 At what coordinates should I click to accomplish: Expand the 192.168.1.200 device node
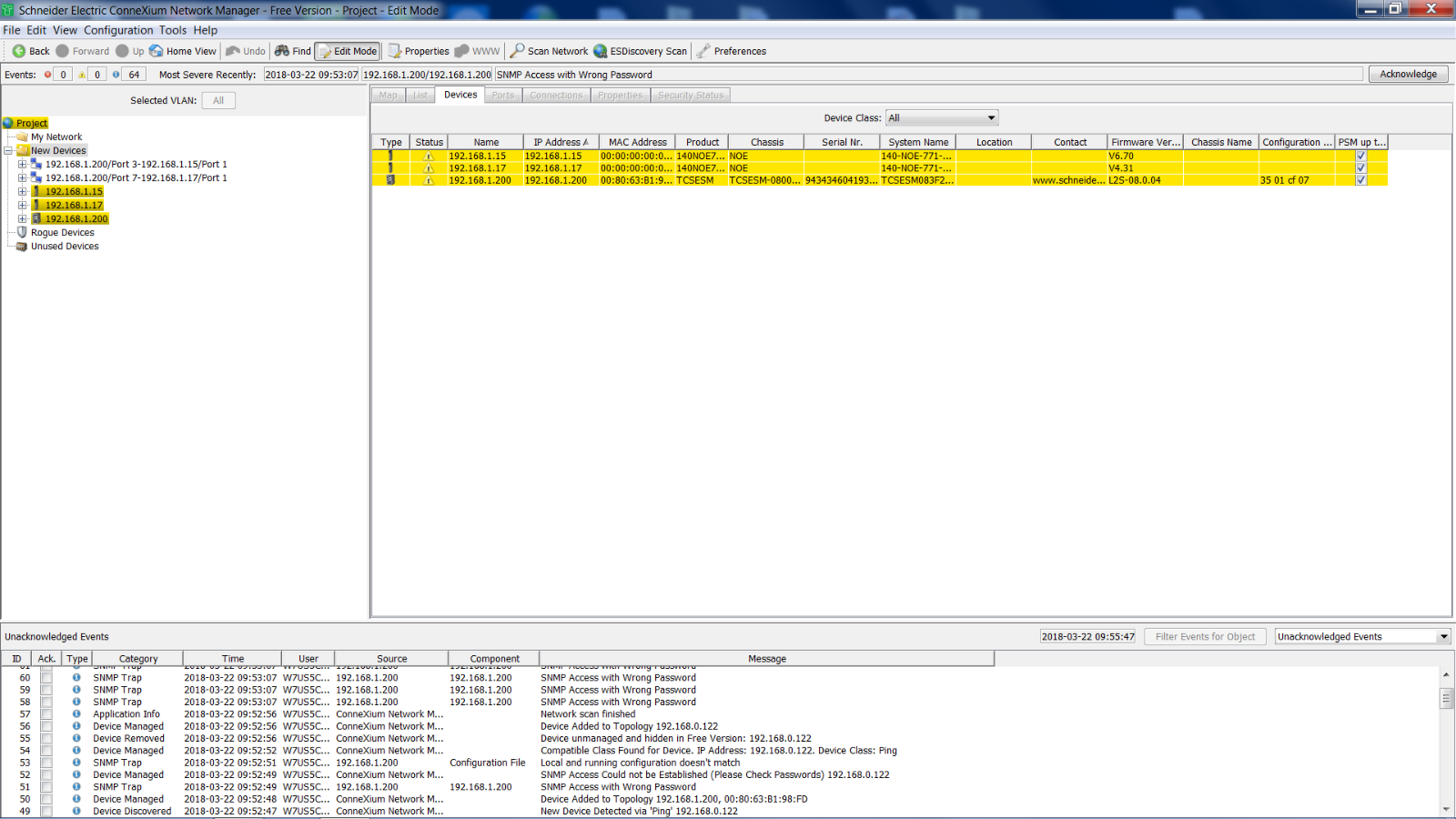[x=22, y=219]
